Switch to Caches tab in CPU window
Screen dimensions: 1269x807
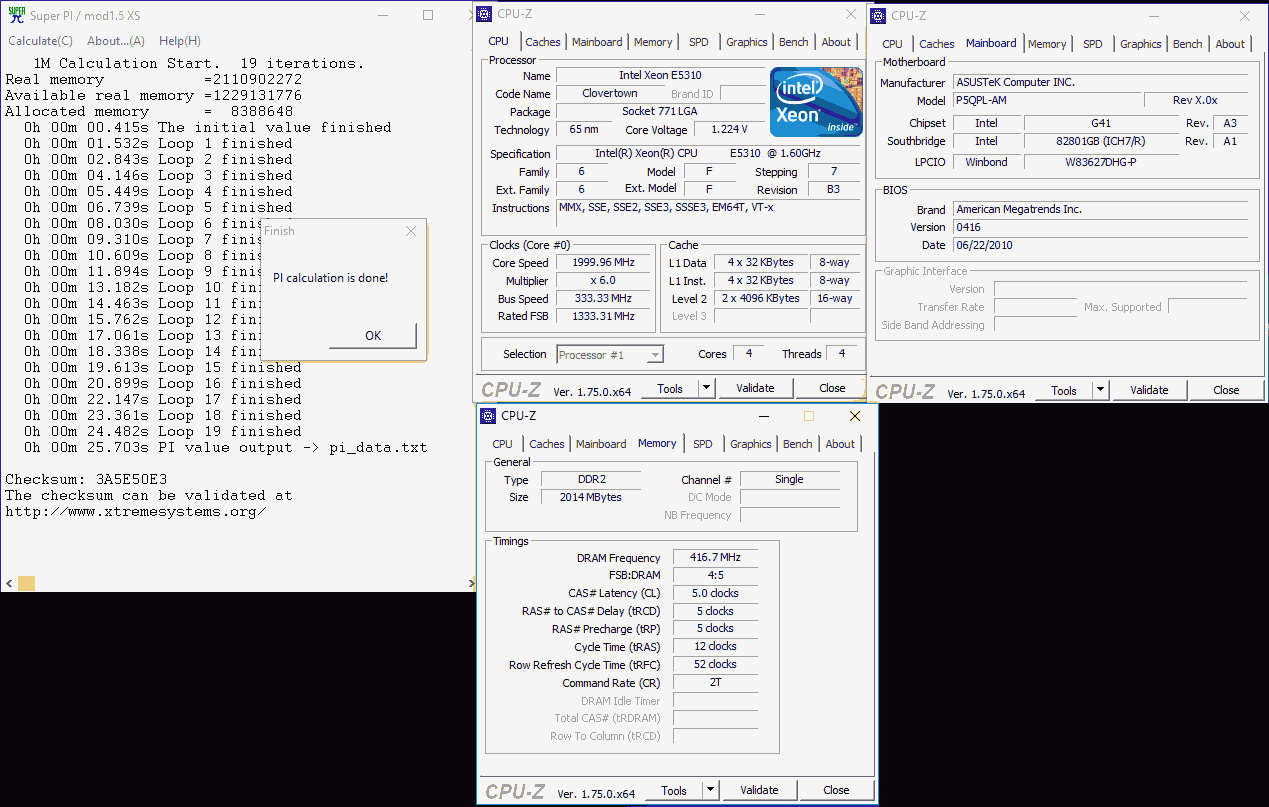543,42
